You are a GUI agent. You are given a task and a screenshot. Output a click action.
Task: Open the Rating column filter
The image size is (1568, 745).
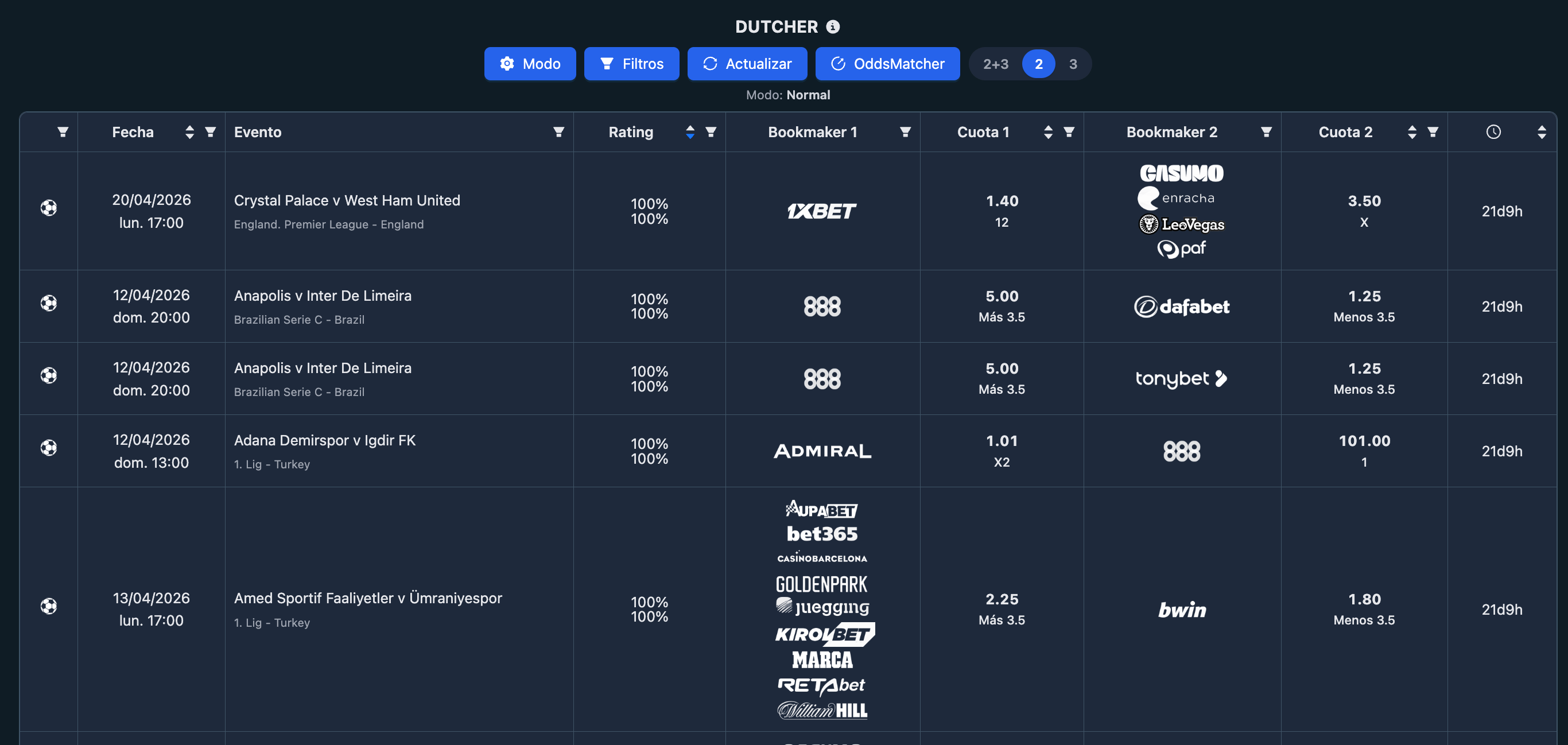(x=711, y=132)
